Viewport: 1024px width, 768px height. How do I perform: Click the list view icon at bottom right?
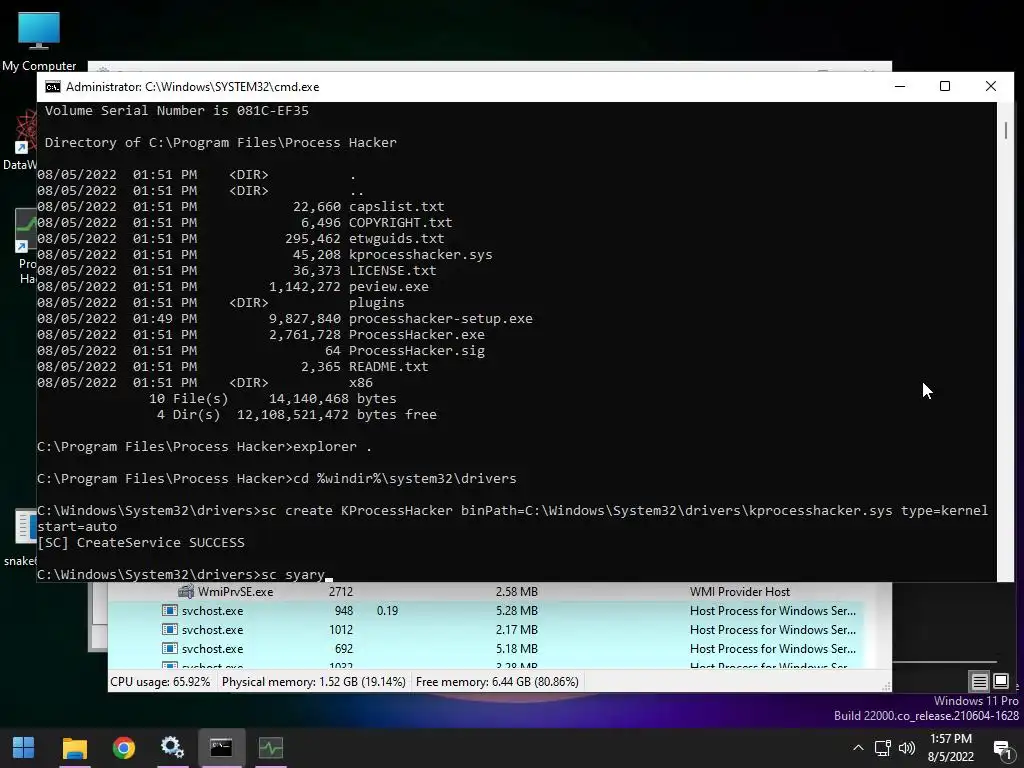pyautogui.click(x=979, y=682)
